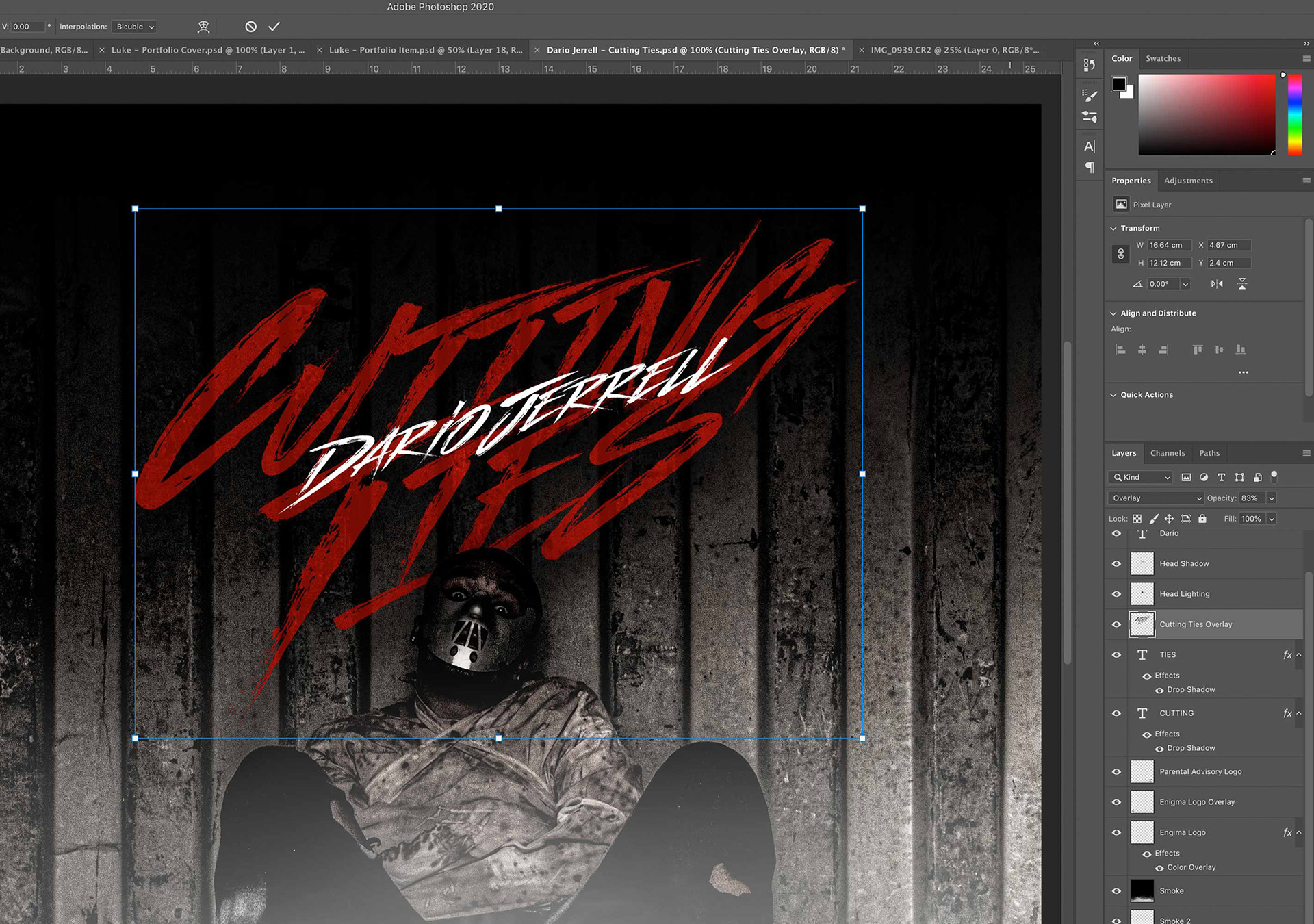Click the width field showing 16.64 cm
Screen dimensions: 1314x924
pyautogui.click(x=1169, y=245)
